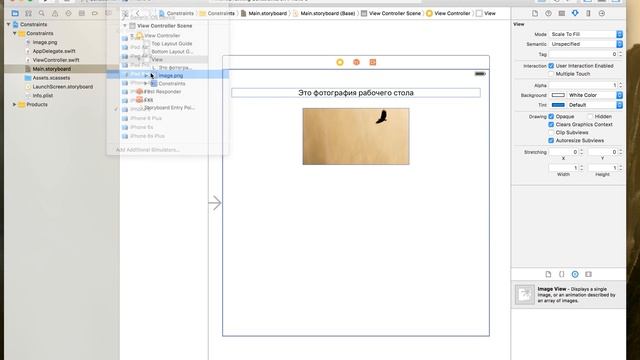Viewport: 640px width, 360px height.
Task: Select yellow View Controller icon above canvas
Action: tap(340, 62)
